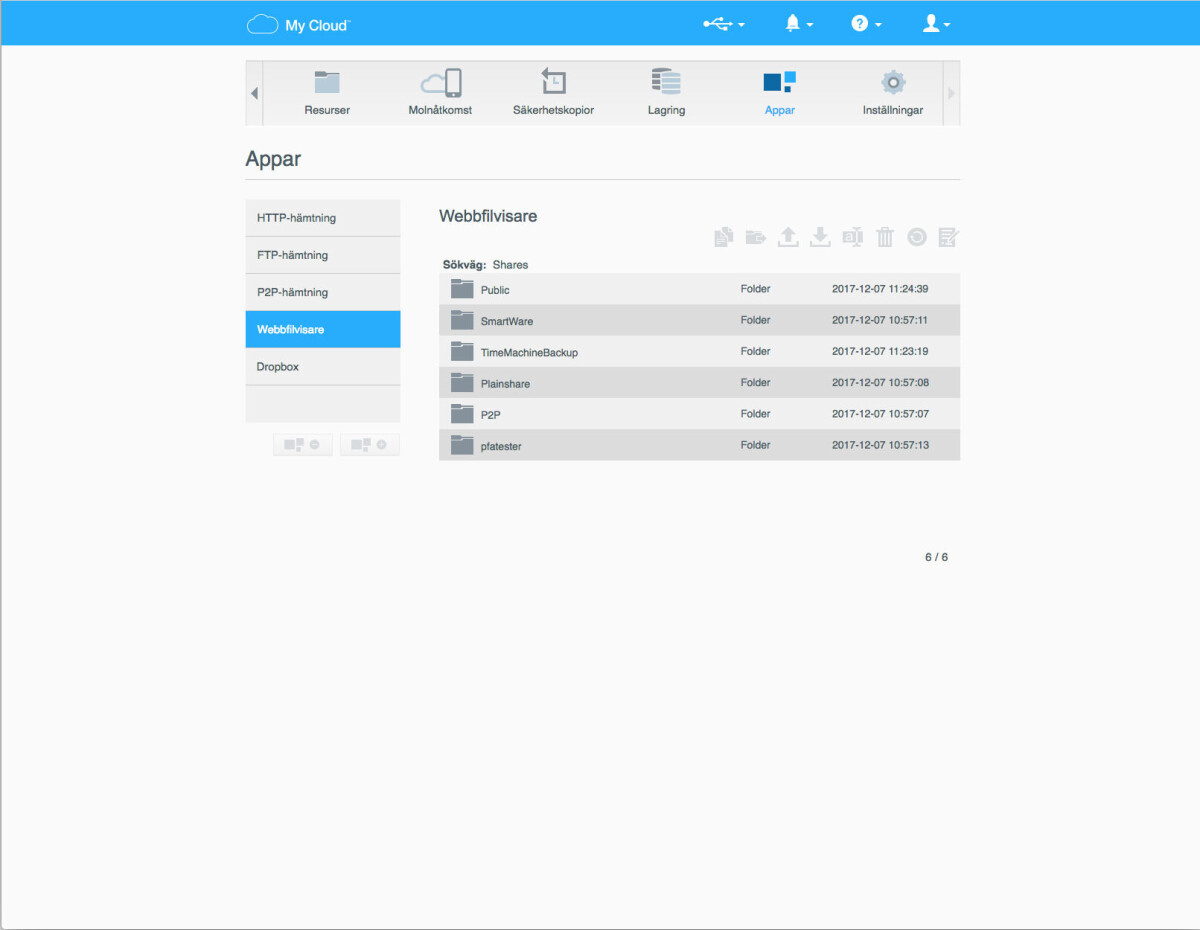Image resolution: width=1200 pixels, height=930 pixels.
Task: Go to the Resurser section
Action: [x=327, y=93]
